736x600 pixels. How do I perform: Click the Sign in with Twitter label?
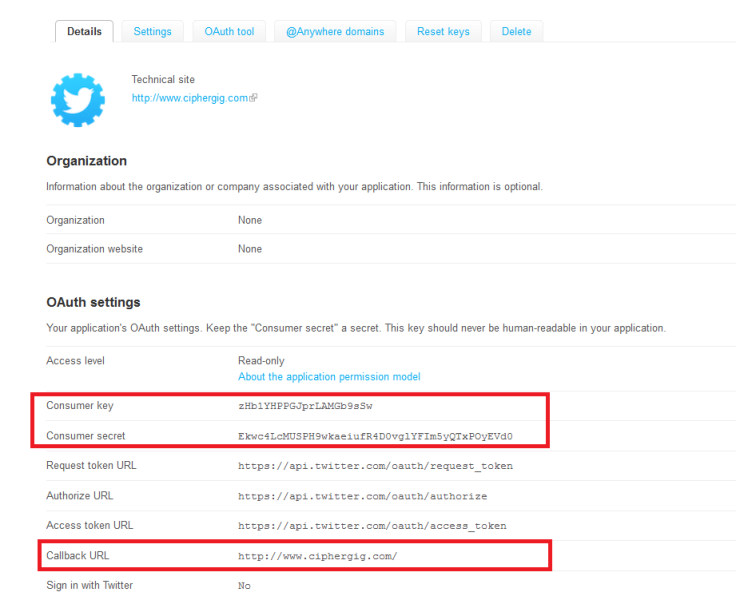click(89, 585)
